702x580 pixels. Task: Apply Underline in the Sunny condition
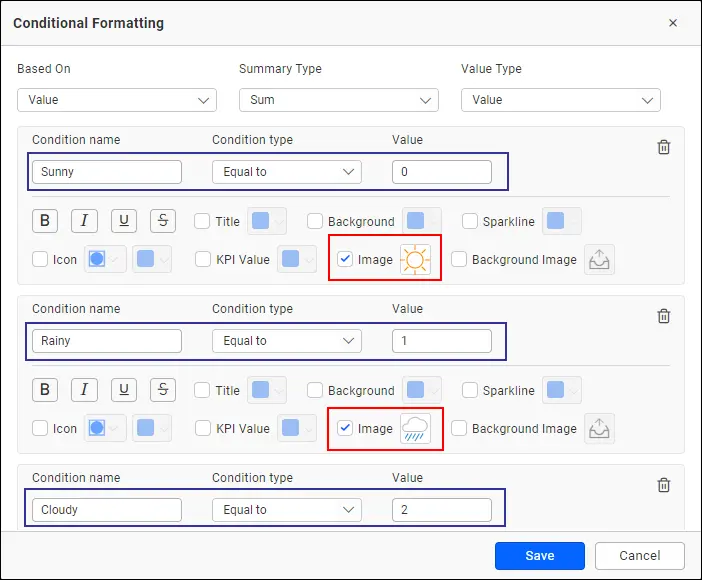tap(123, 221)
